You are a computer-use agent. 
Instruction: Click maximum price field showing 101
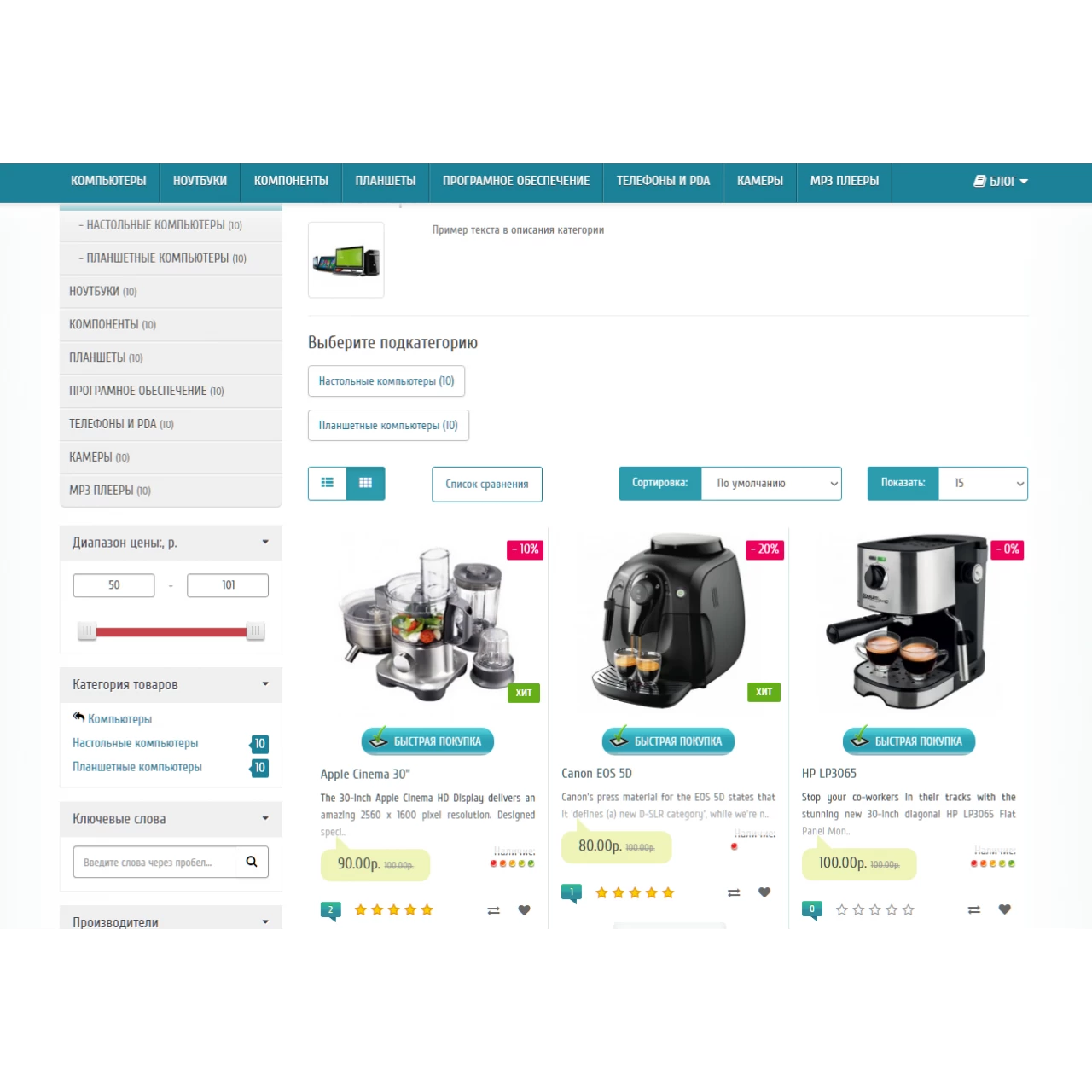pyautogui.click(x=228, y=585)
